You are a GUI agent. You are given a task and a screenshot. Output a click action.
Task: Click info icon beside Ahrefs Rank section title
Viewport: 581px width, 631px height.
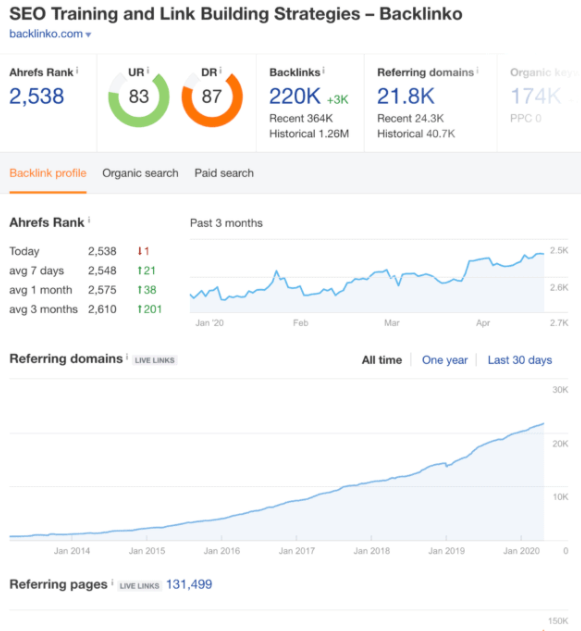(89, 220)
